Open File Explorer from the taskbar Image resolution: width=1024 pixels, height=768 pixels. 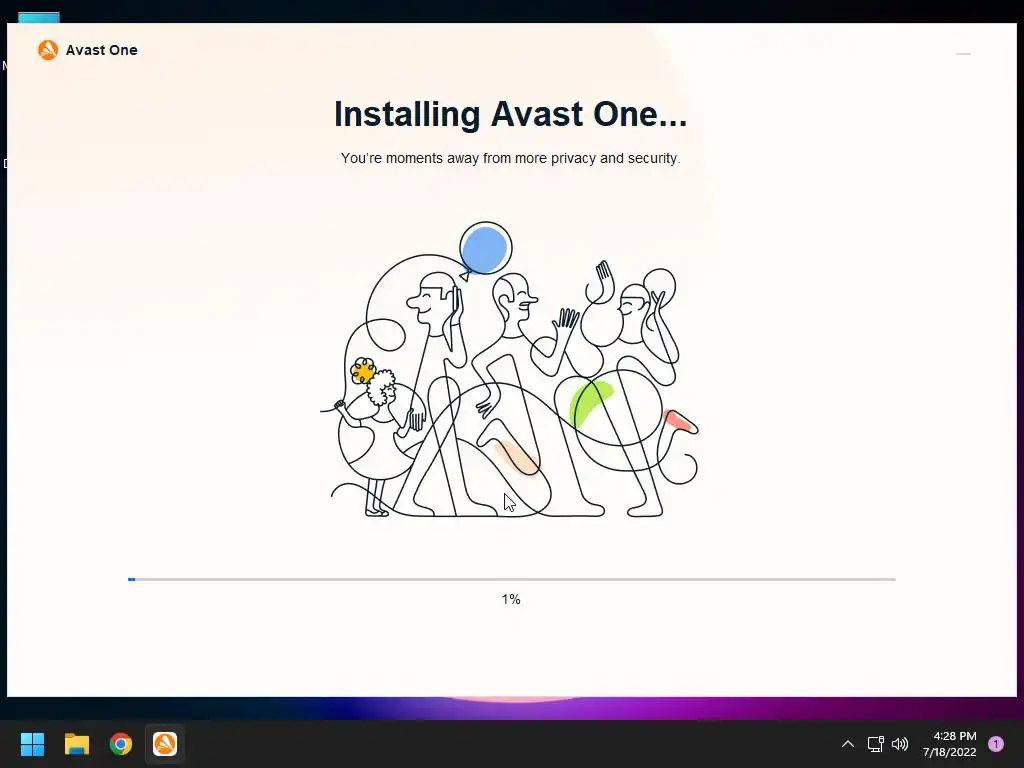click(77, 744)
